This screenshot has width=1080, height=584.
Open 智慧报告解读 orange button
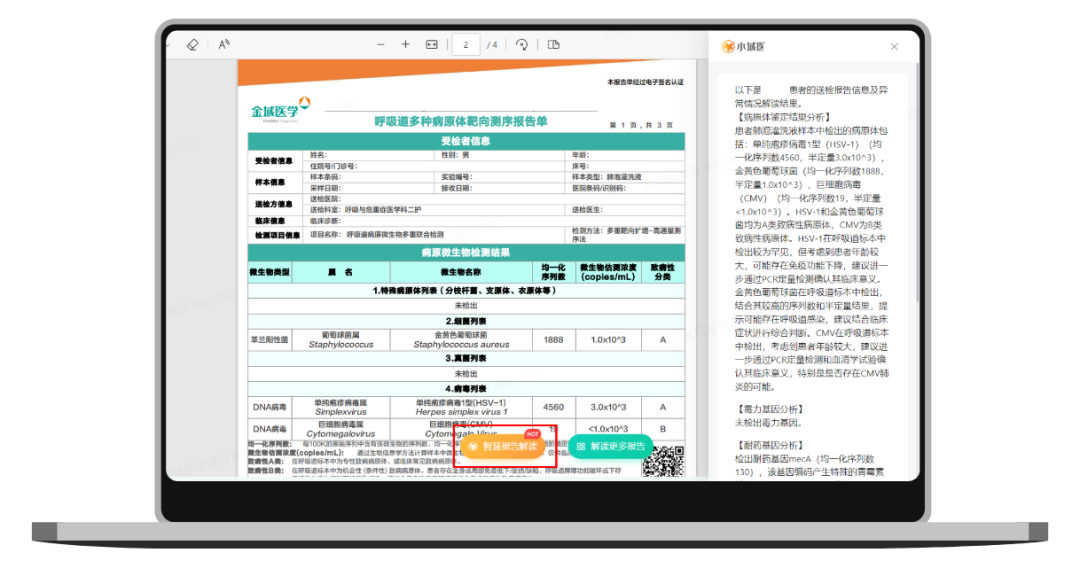tap(503, 446)
